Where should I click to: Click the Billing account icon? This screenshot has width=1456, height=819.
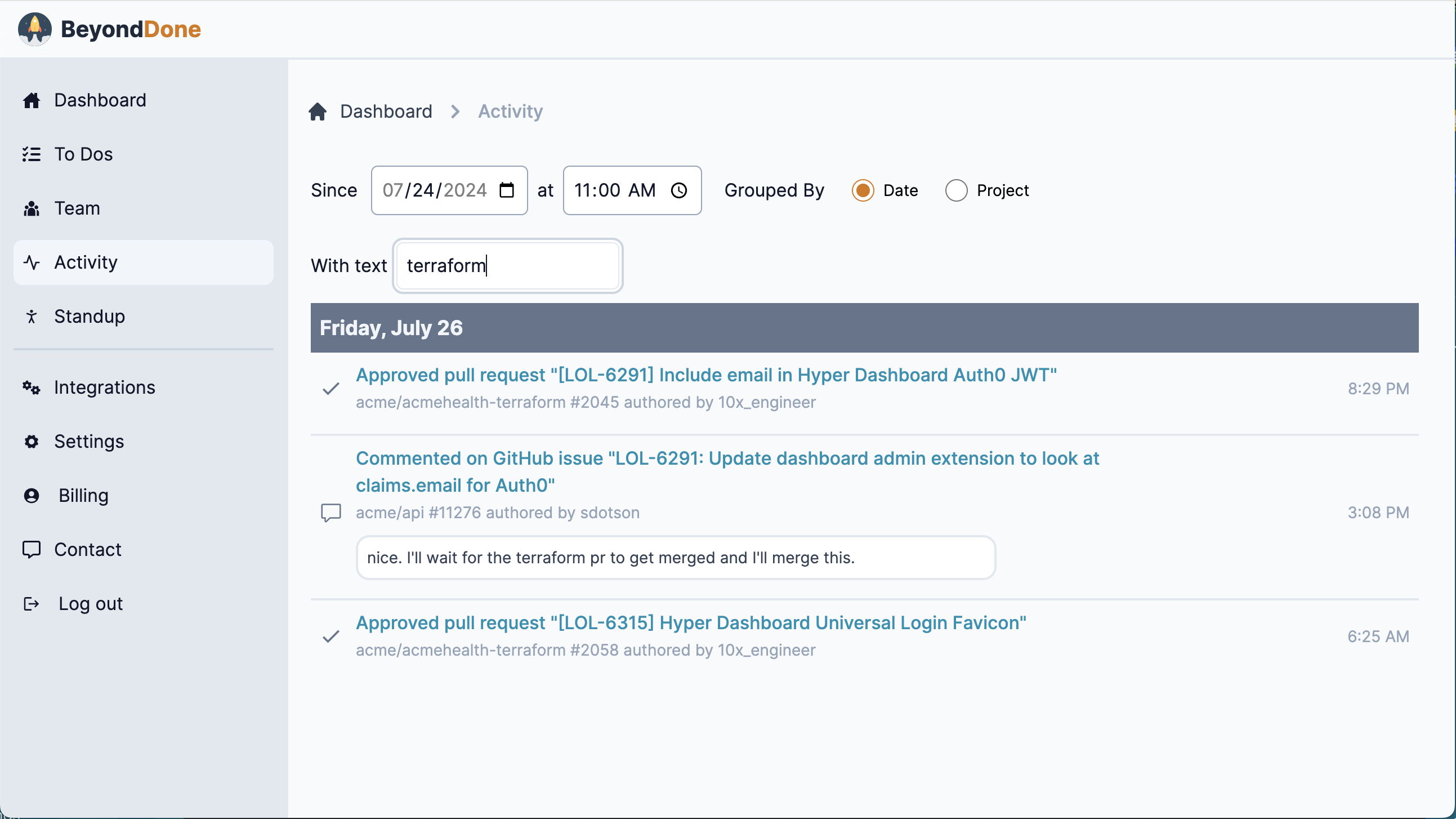(x=32, y=496)
